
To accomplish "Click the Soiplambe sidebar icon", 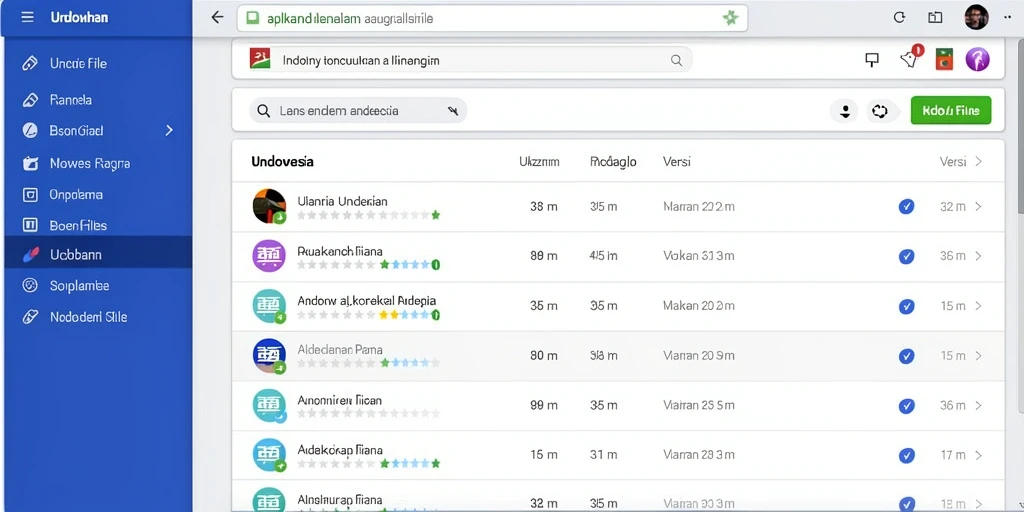I will pos(30,285).
